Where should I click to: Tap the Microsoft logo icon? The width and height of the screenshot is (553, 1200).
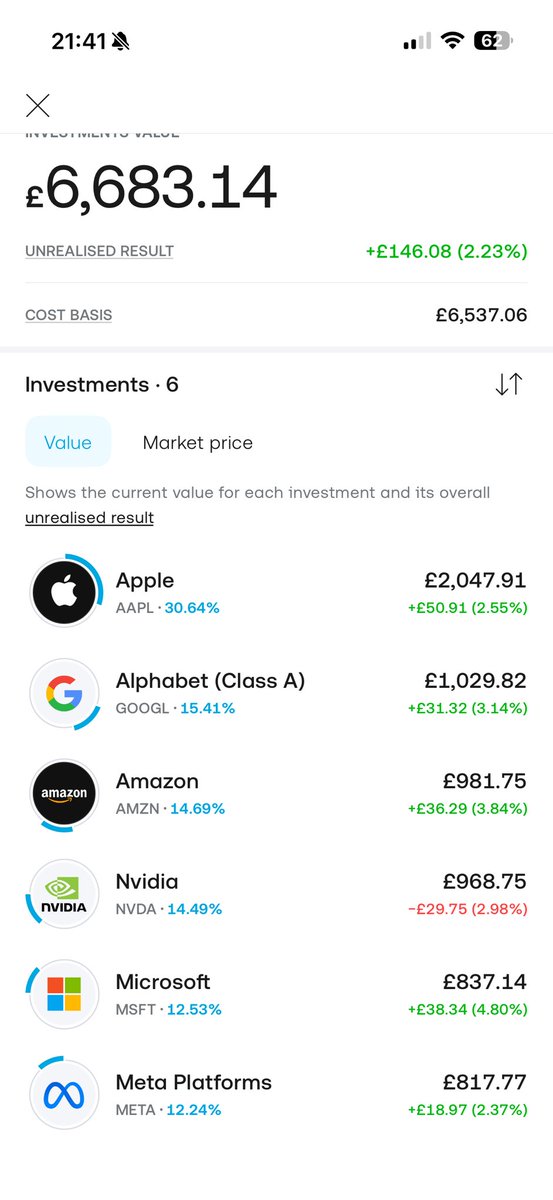(x=64, y=994)
